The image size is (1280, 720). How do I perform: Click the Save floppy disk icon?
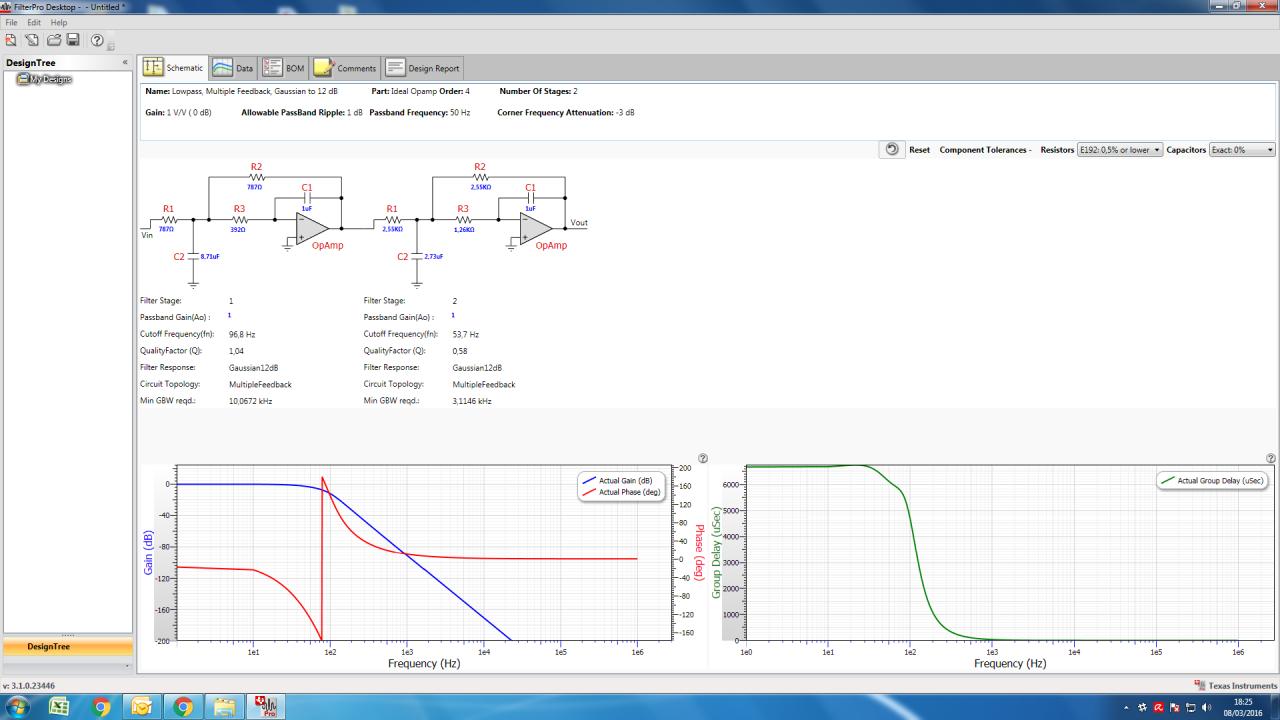click(x=73, y=40)
